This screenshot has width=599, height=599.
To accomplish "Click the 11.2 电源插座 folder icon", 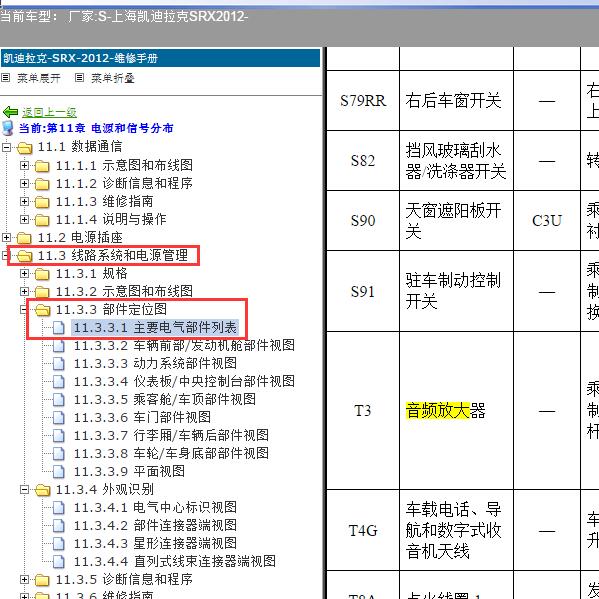I will (x=24, y=238).
